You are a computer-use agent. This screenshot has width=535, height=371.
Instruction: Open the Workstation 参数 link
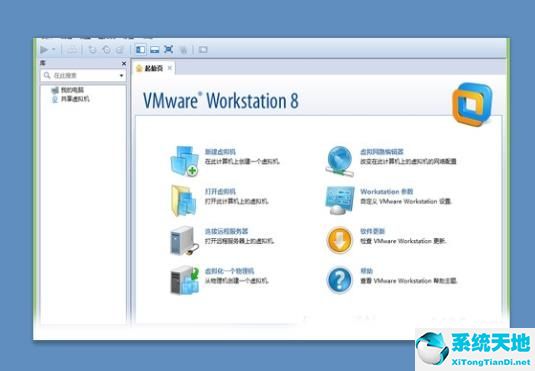387,191
